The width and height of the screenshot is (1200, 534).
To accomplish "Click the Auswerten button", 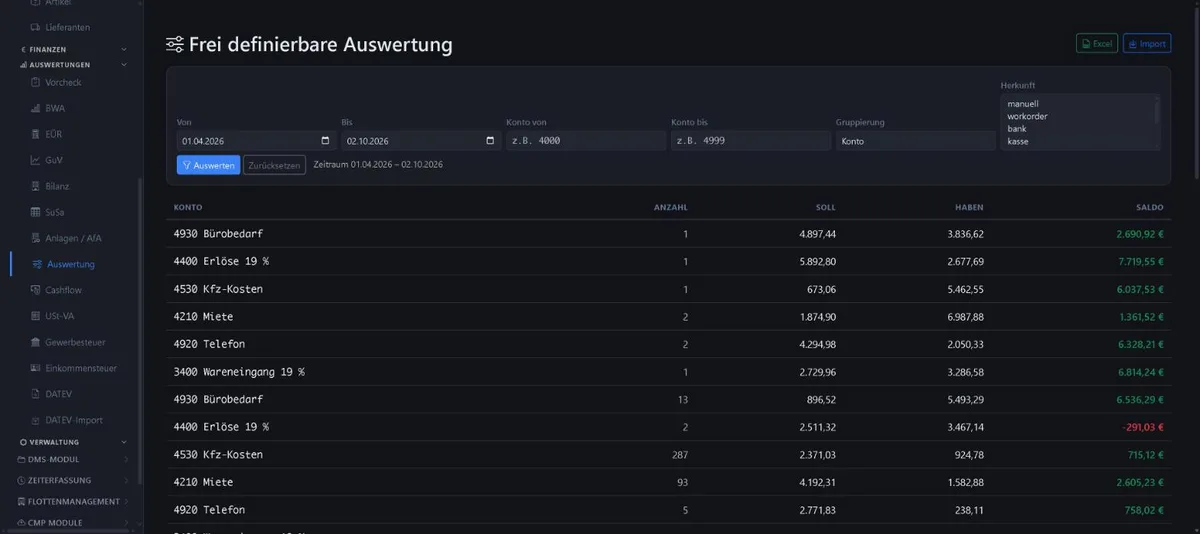I will [208, 165].
